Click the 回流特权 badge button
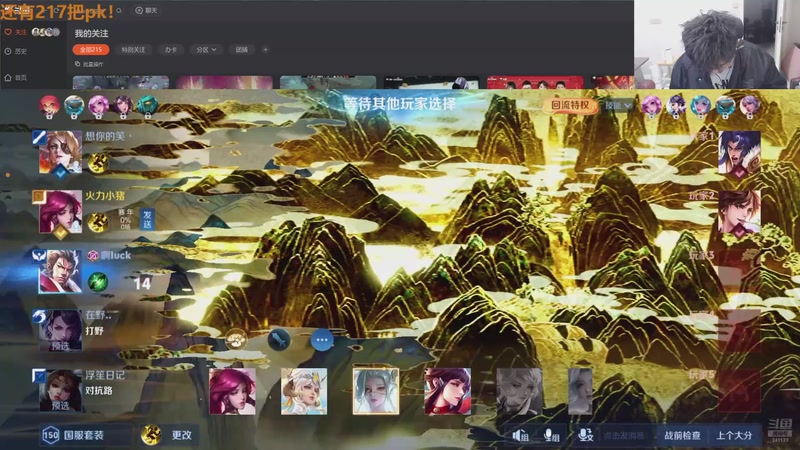 (x=570, y=105)
